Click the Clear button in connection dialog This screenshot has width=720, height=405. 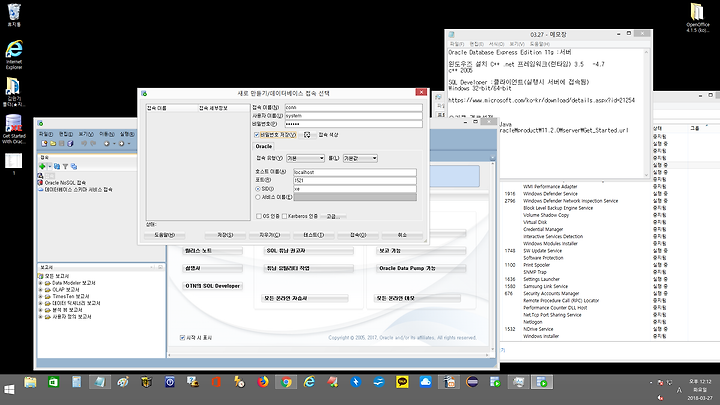[x=270, y=235]
